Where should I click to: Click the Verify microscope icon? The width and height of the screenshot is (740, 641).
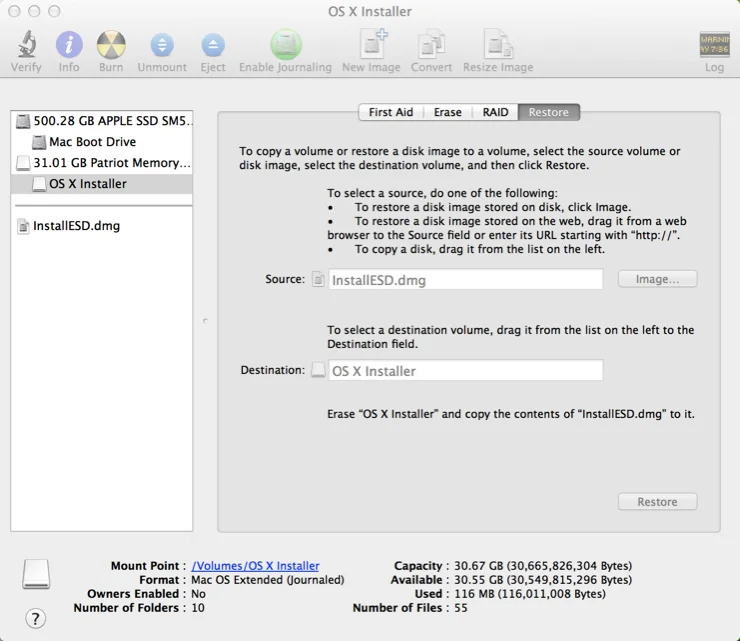[27, 44]
